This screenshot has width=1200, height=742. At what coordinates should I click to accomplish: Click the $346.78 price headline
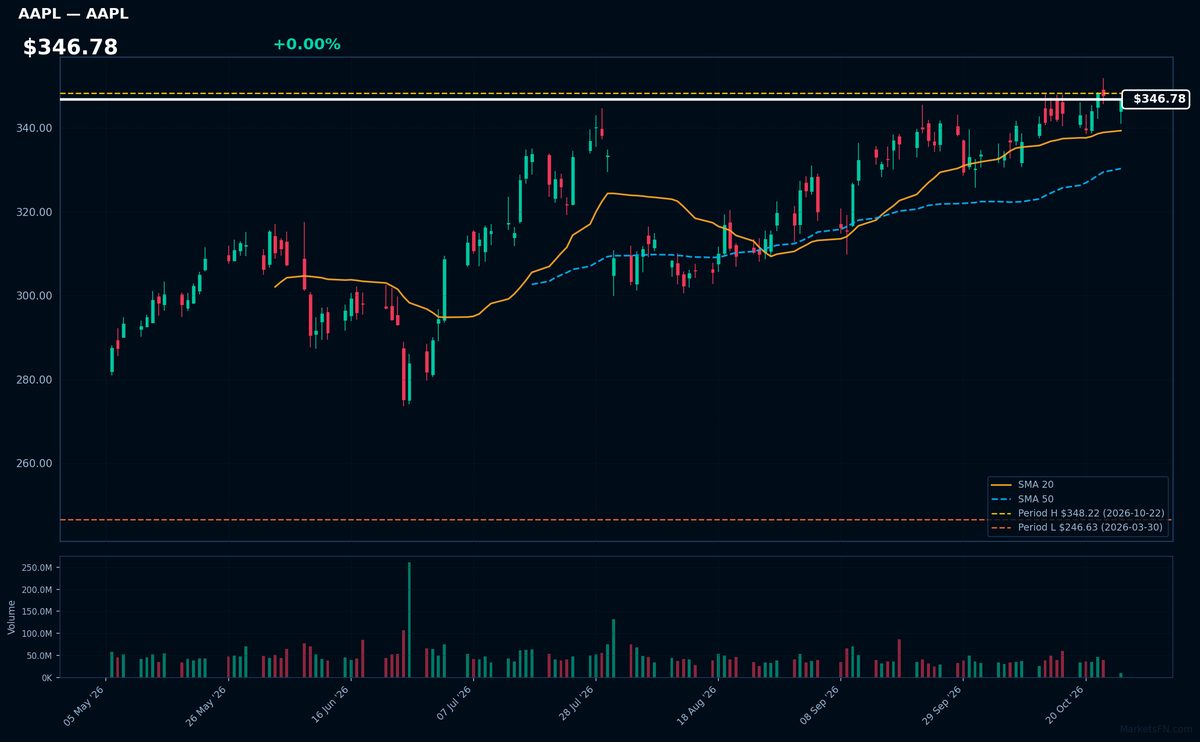[70, 47]
